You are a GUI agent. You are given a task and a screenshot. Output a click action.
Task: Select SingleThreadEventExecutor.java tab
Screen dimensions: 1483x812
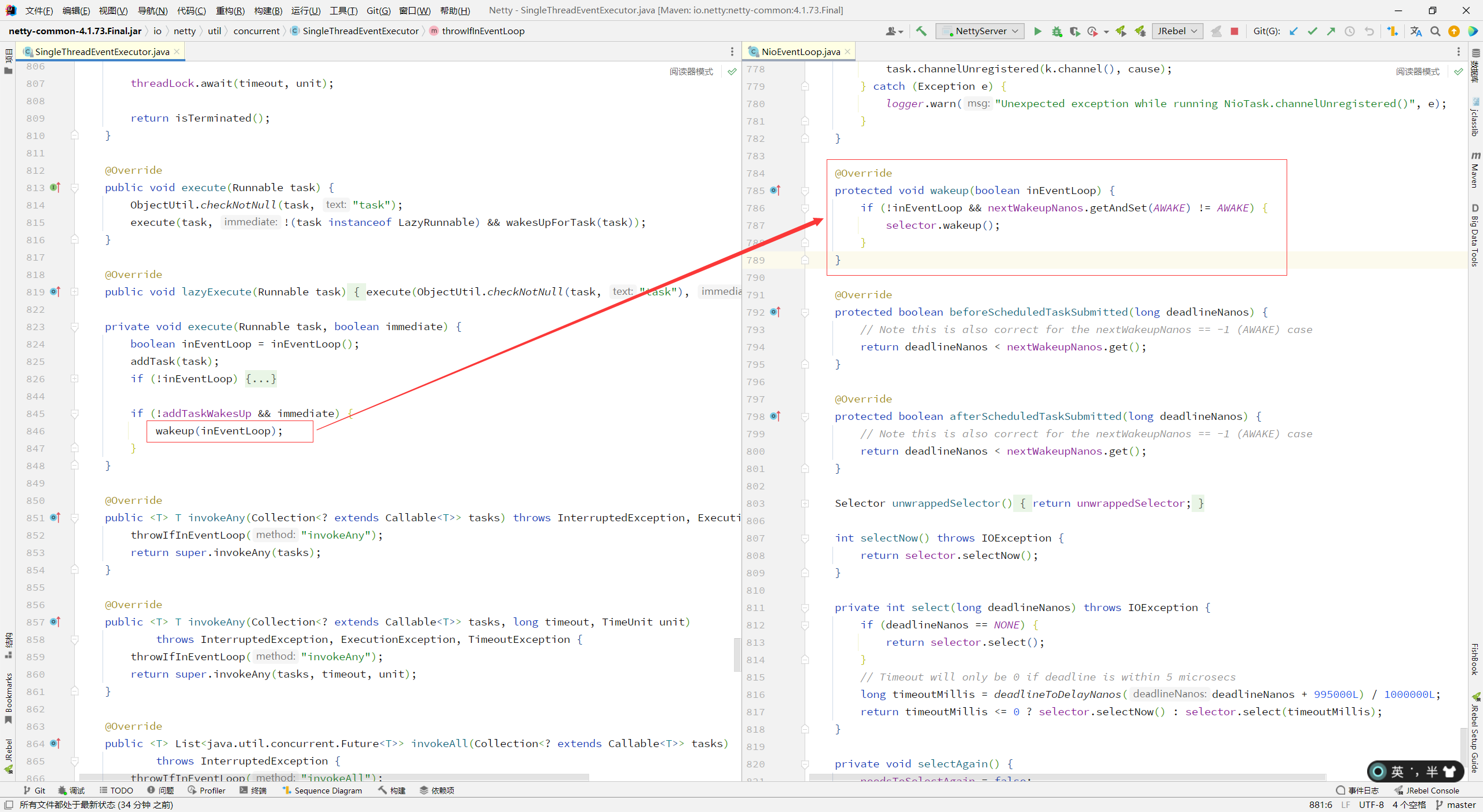click(101, 52)
